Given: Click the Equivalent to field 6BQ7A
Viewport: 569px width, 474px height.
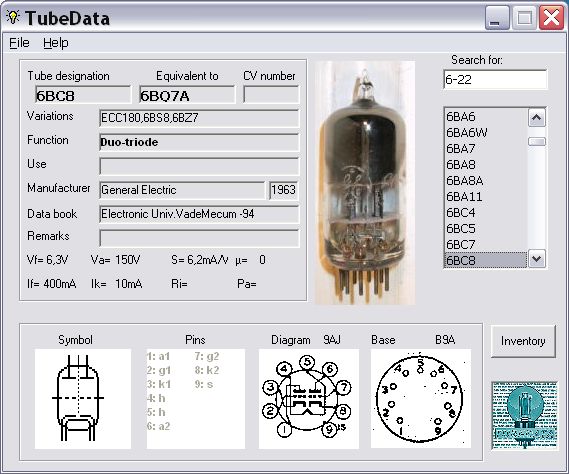Looking at the screenshot, I should [187, 95].
